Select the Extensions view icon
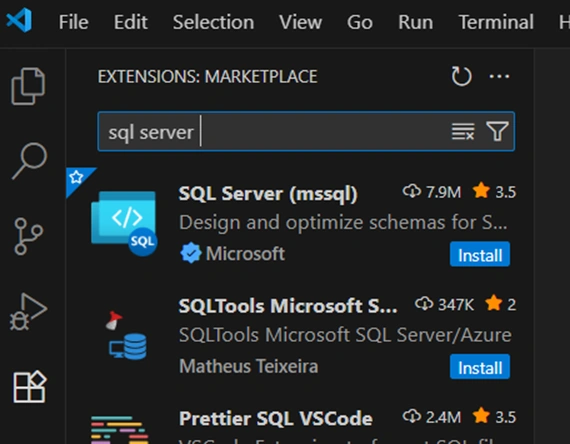This screenshot has width=570, height=444. [x=29, y=387]
